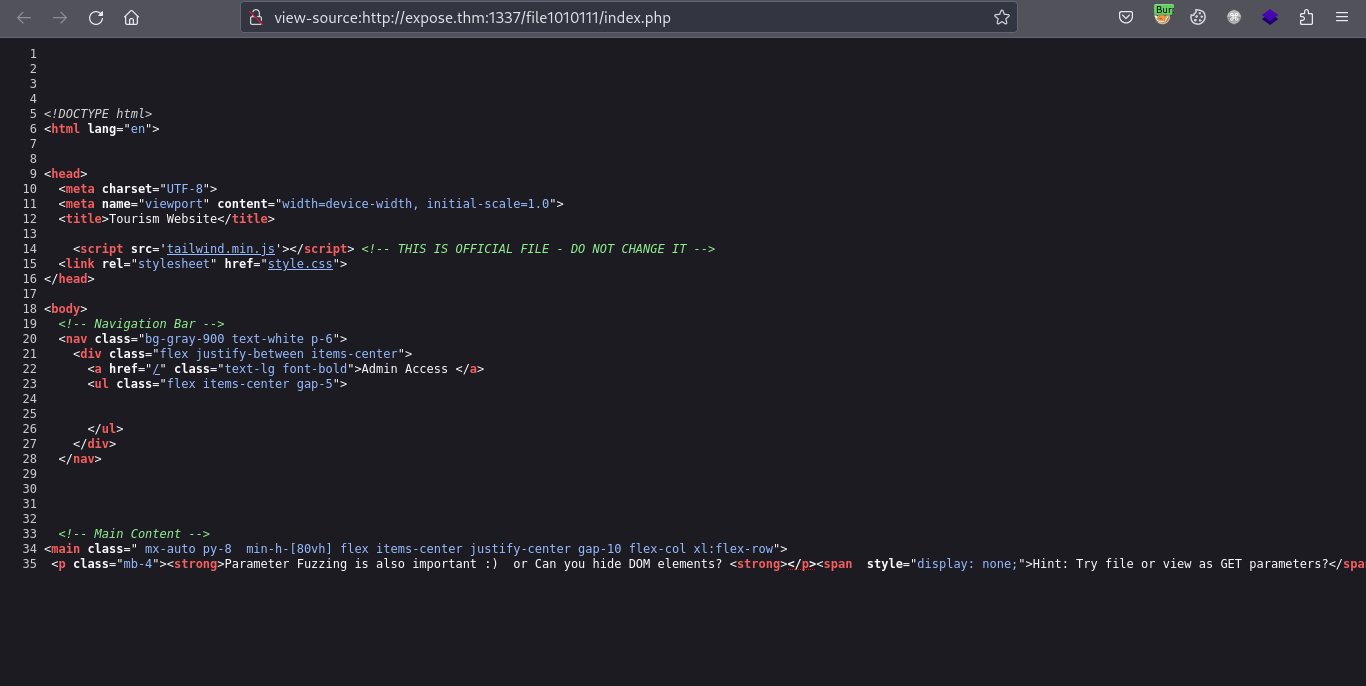Click the DOCTYPE html declaration

click(x=98, y=114)
